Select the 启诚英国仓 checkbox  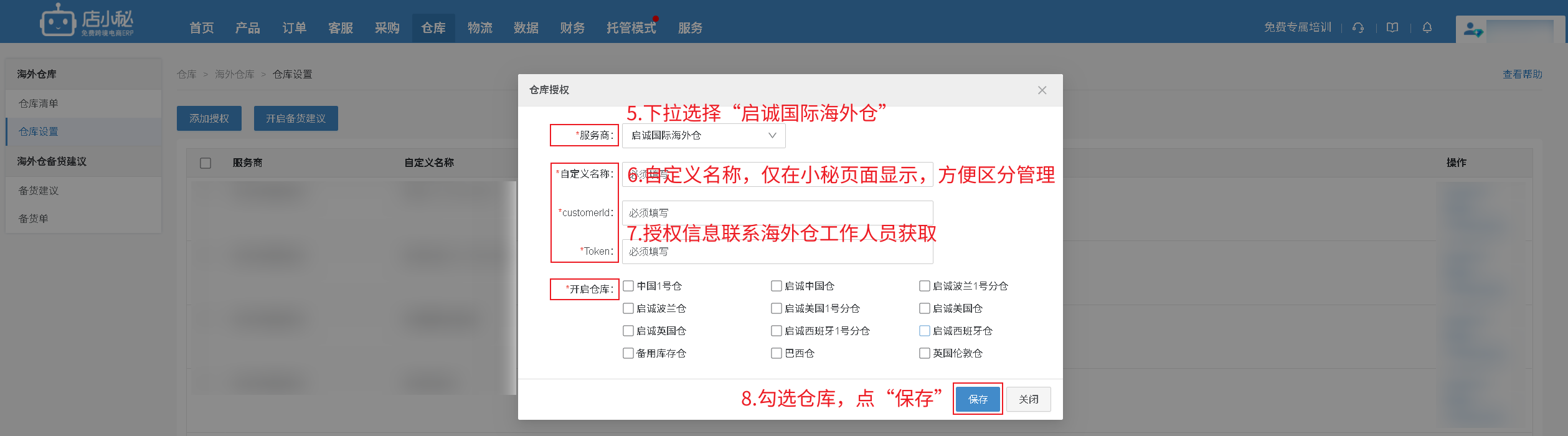click(628, 331)
